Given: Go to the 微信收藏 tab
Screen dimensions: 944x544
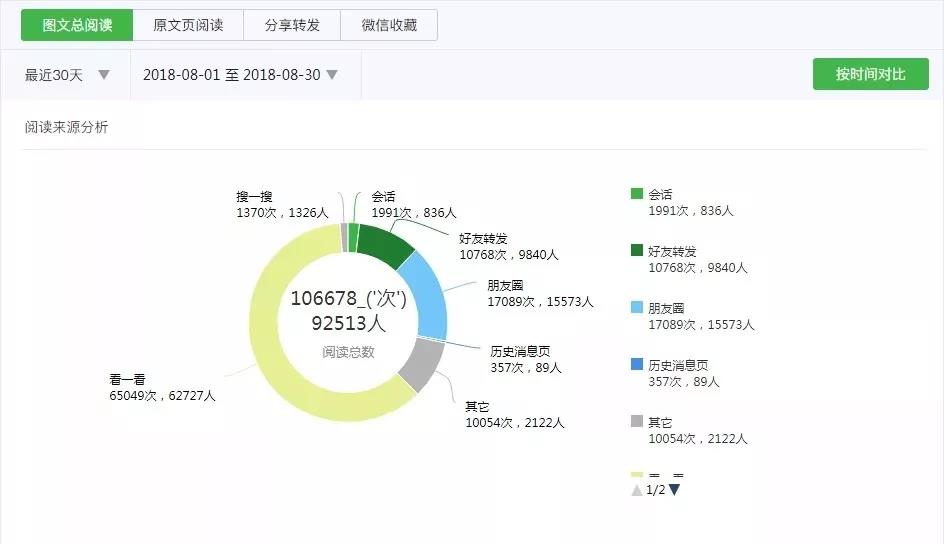Looking at the screenshot, I should coord(389,25).
